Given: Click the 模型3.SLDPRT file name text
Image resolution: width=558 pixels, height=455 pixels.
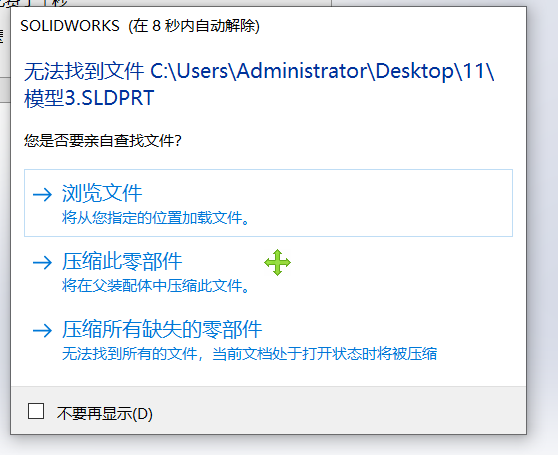Looking at the screenshot, I should click(89, 98).
